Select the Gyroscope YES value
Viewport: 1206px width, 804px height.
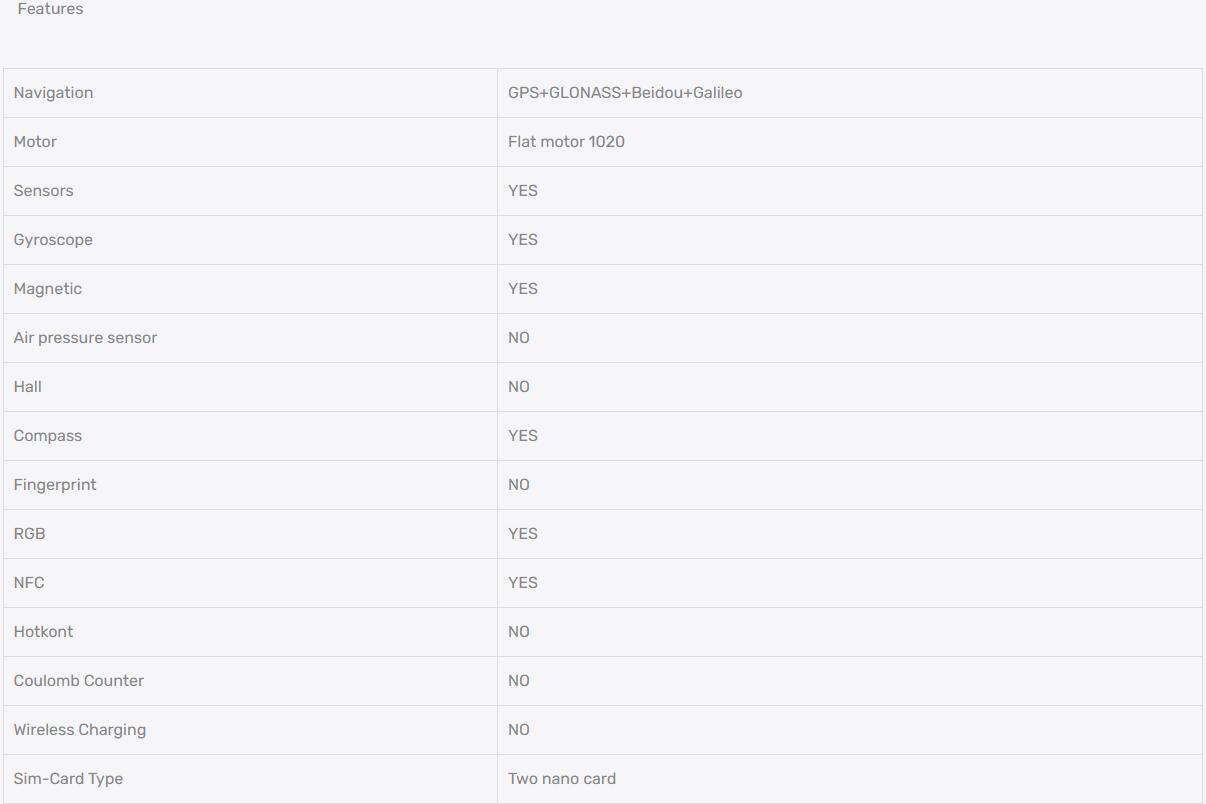click(523, 240)
